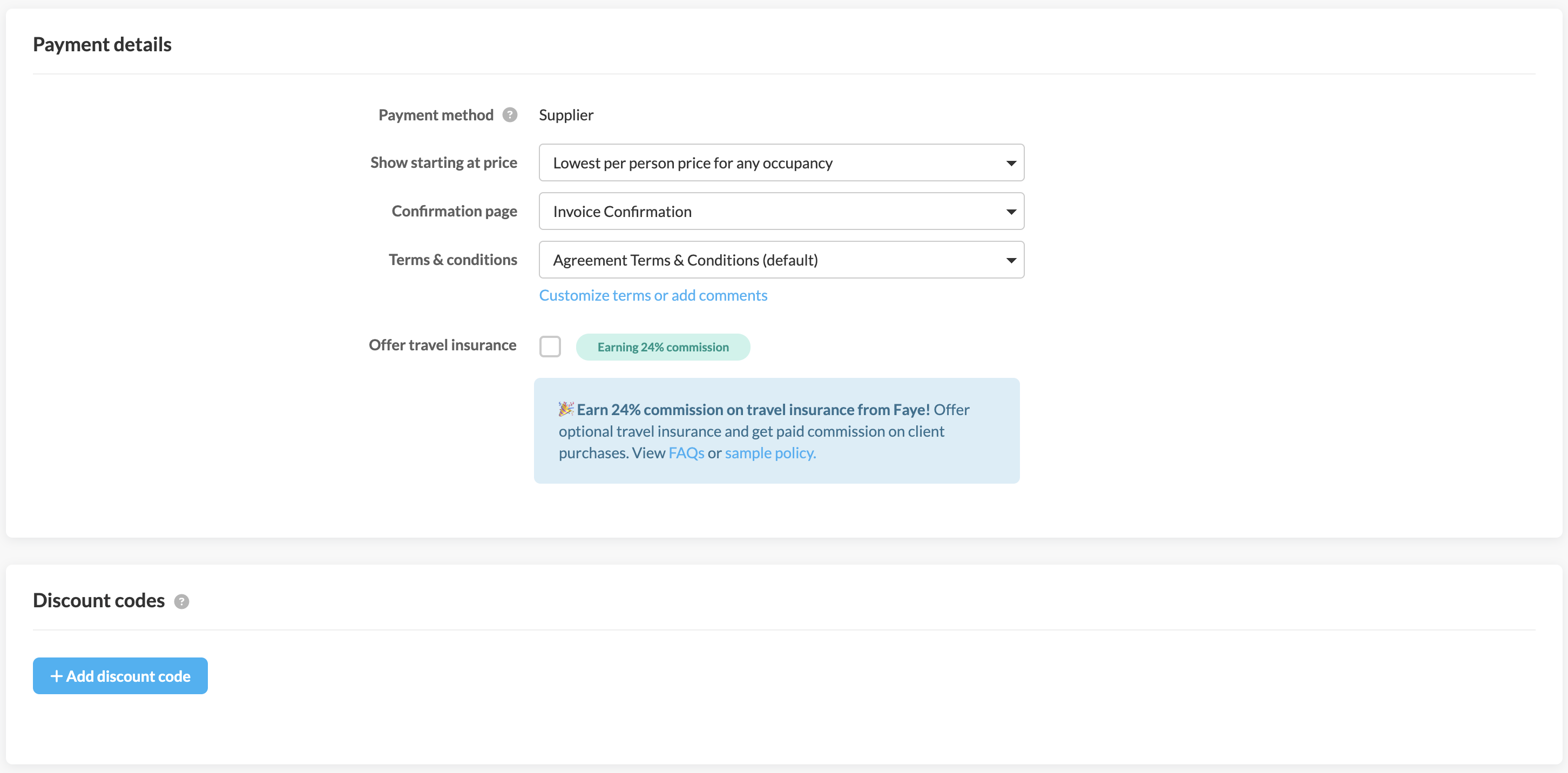Click the caret arrow on Terms & conditions select
Image resolution: width=1568 pixels, height=773 pixels.
pyautogui.click(x=1010, y=261)
